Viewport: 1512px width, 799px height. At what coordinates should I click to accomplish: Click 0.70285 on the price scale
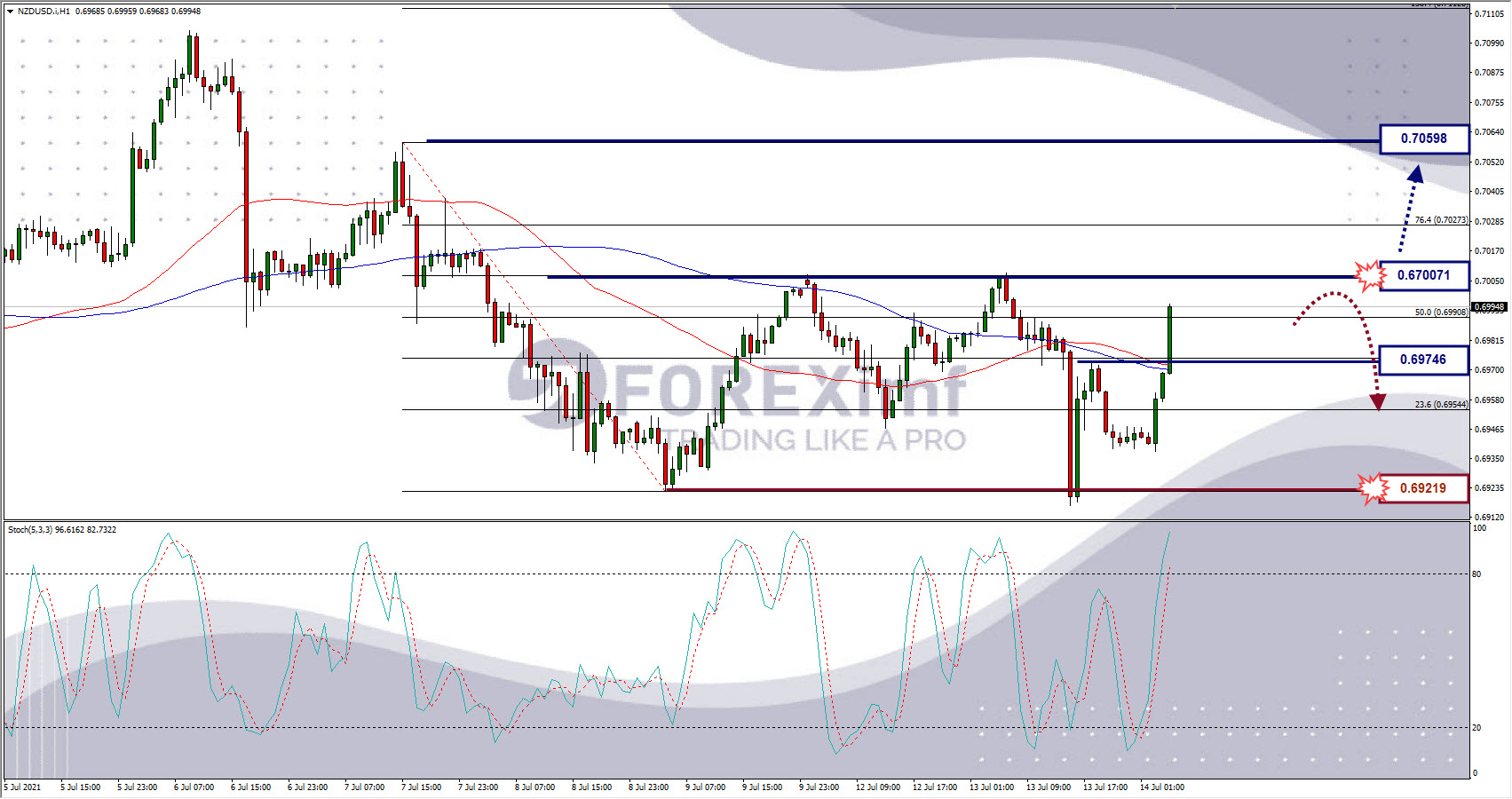pyautogui.click(x=1489, y=221)
